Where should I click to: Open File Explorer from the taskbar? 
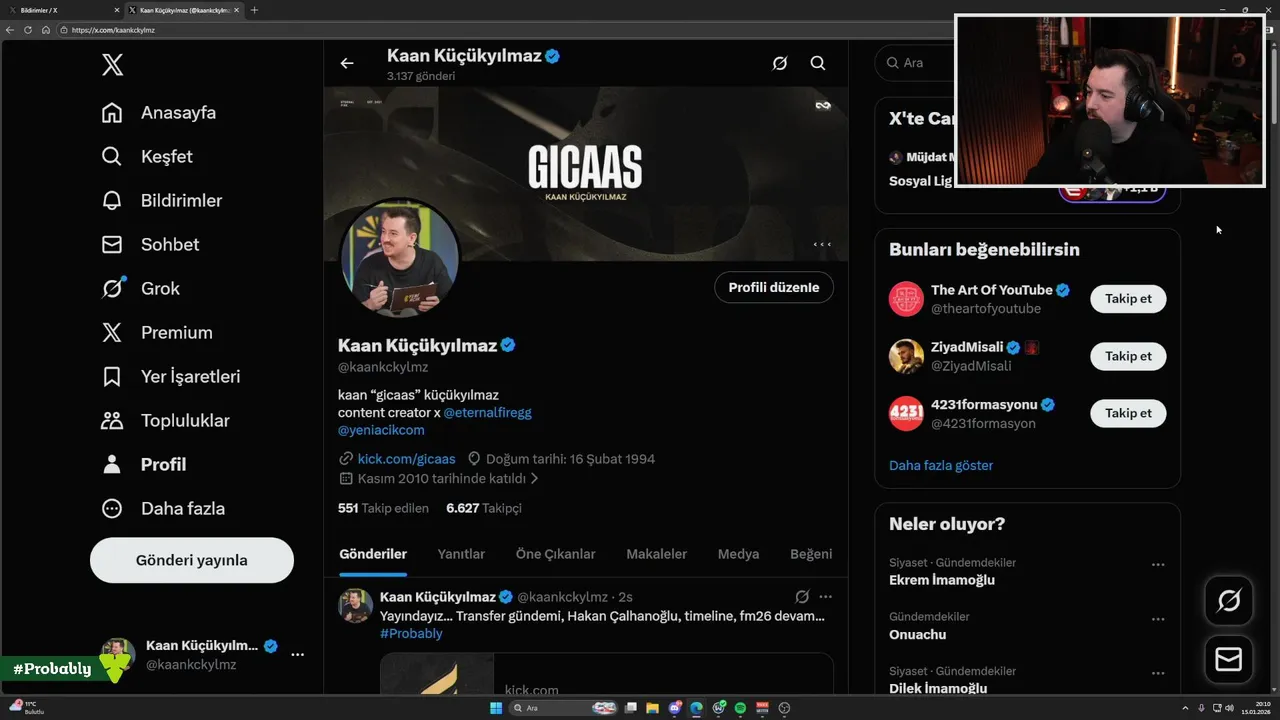point(651,708)
